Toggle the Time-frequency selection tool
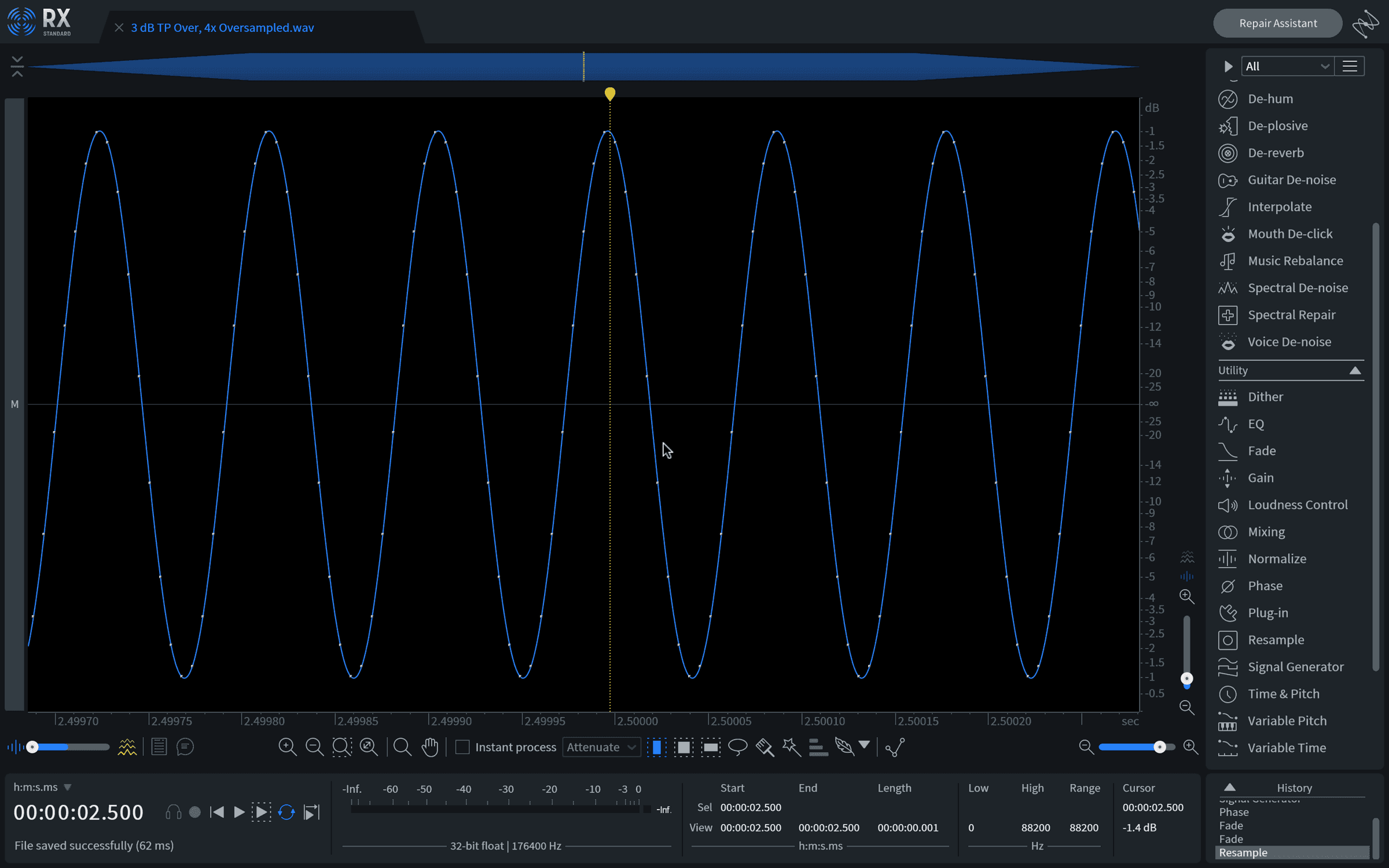 (684, 747)
